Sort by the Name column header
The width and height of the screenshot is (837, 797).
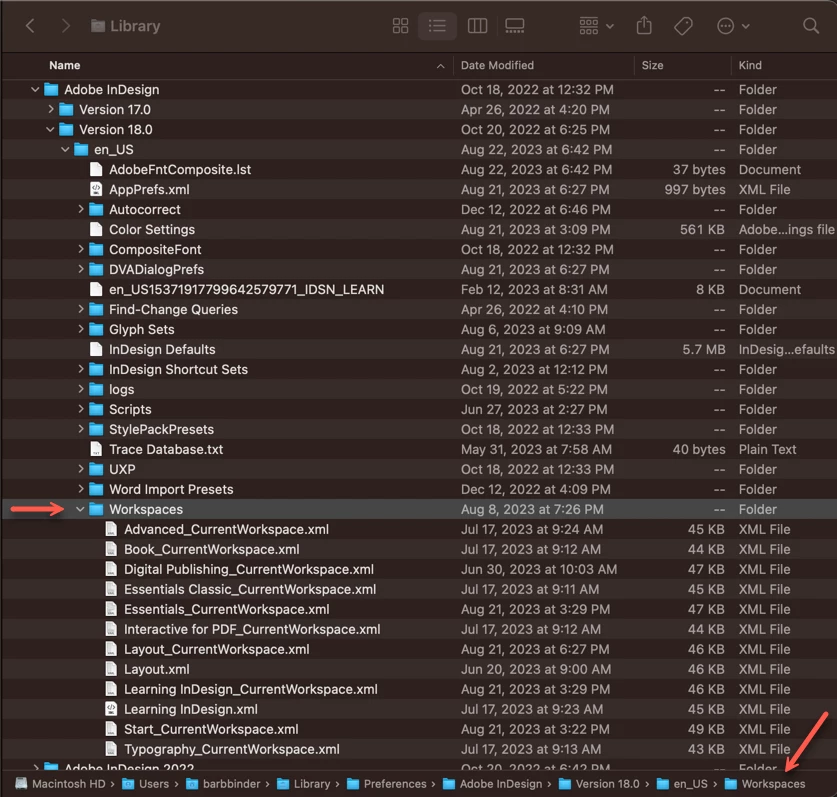[65, 65]
